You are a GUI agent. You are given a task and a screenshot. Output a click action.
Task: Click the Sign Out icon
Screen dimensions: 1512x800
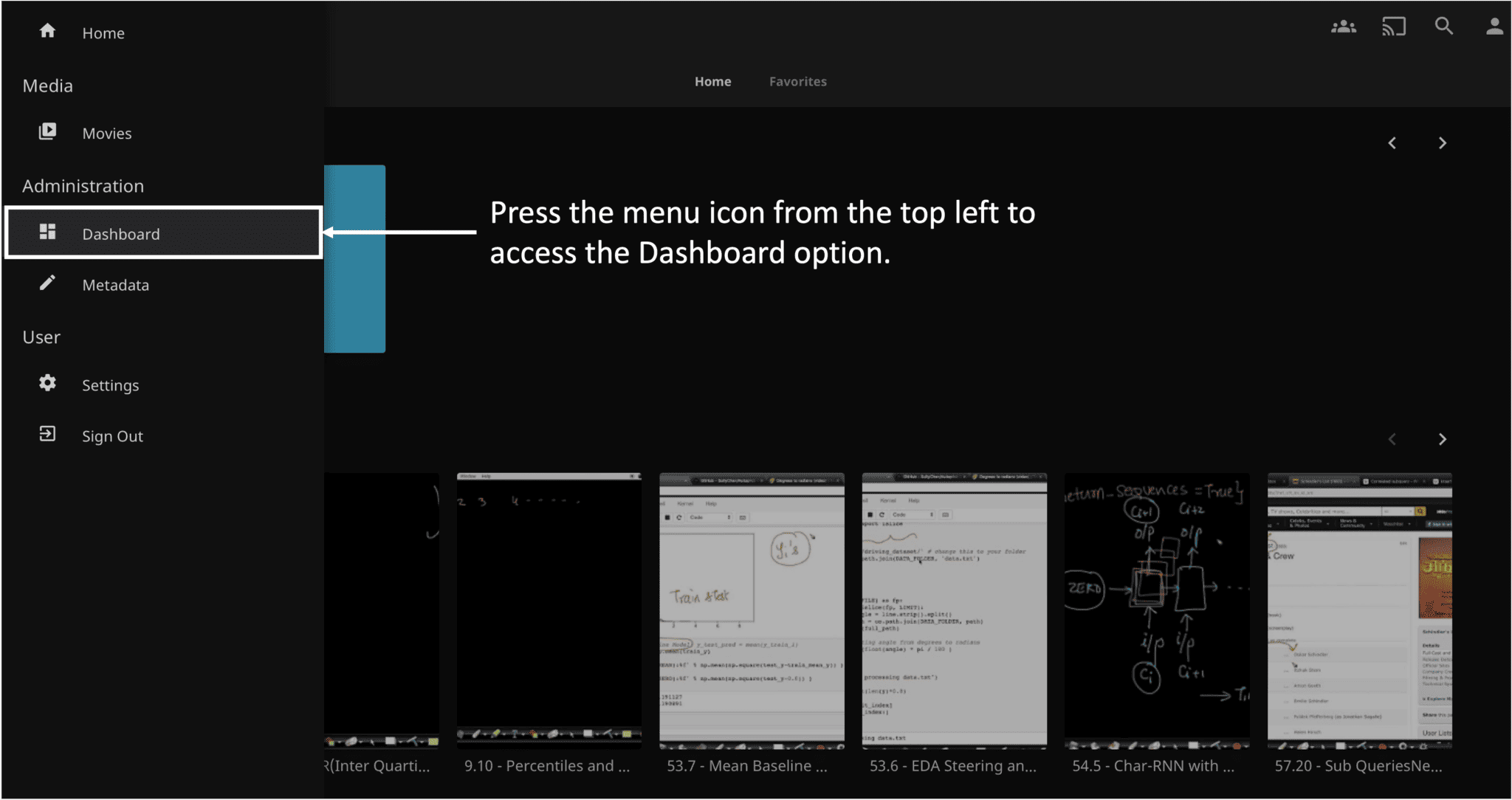(47, 434)
